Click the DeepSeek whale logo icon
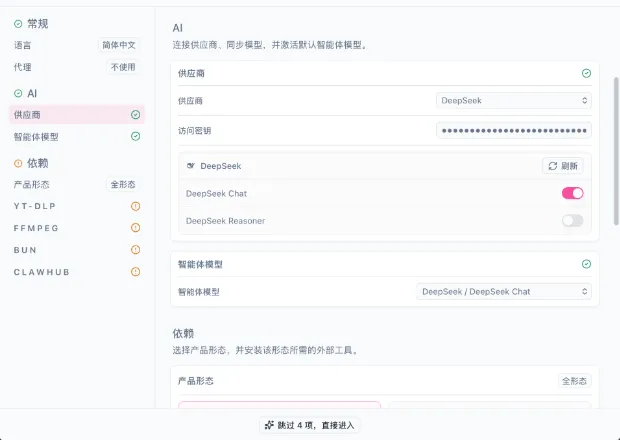The image size is (620, 440). (x=191, y=166)
